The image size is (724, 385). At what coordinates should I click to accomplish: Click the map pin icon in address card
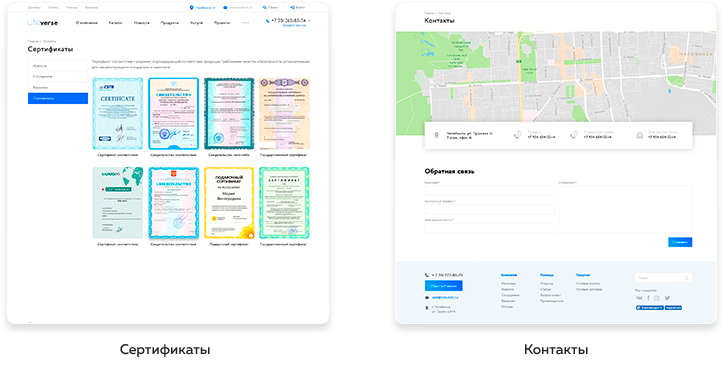436,135
